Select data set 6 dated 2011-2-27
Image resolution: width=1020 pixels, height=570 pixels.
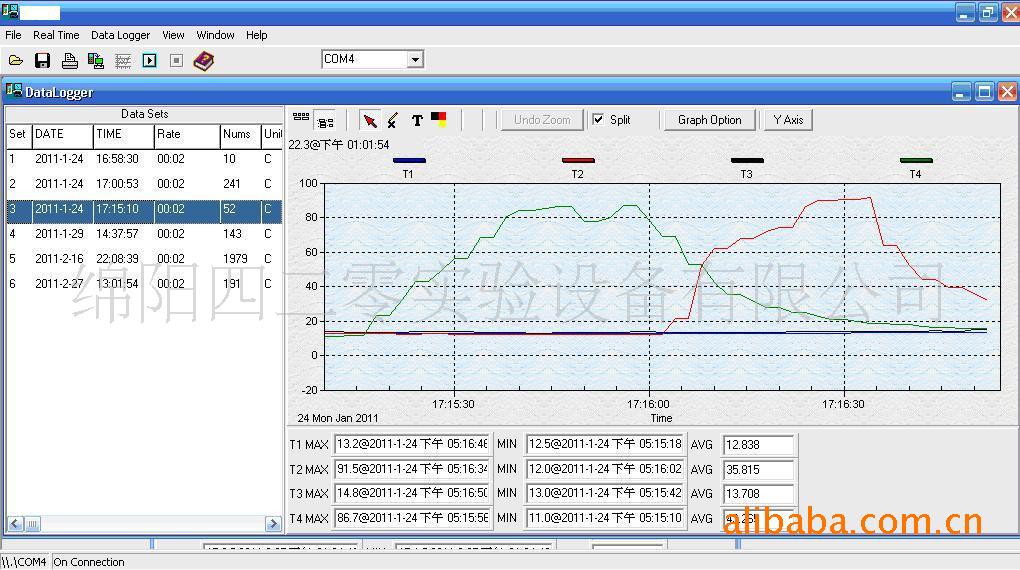(x=144, y=284)
